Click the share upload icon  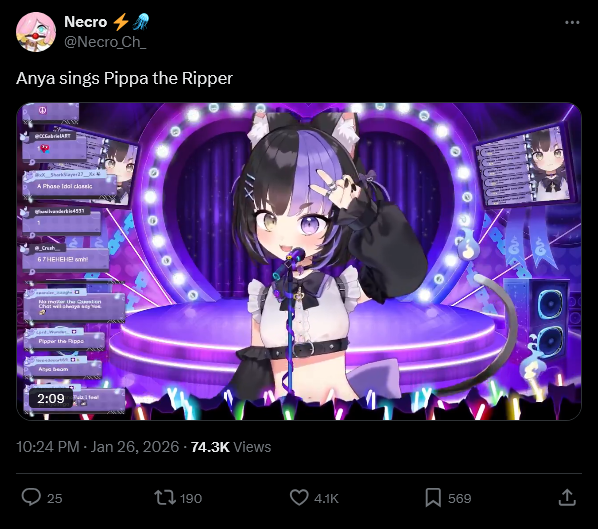[567, 497]
